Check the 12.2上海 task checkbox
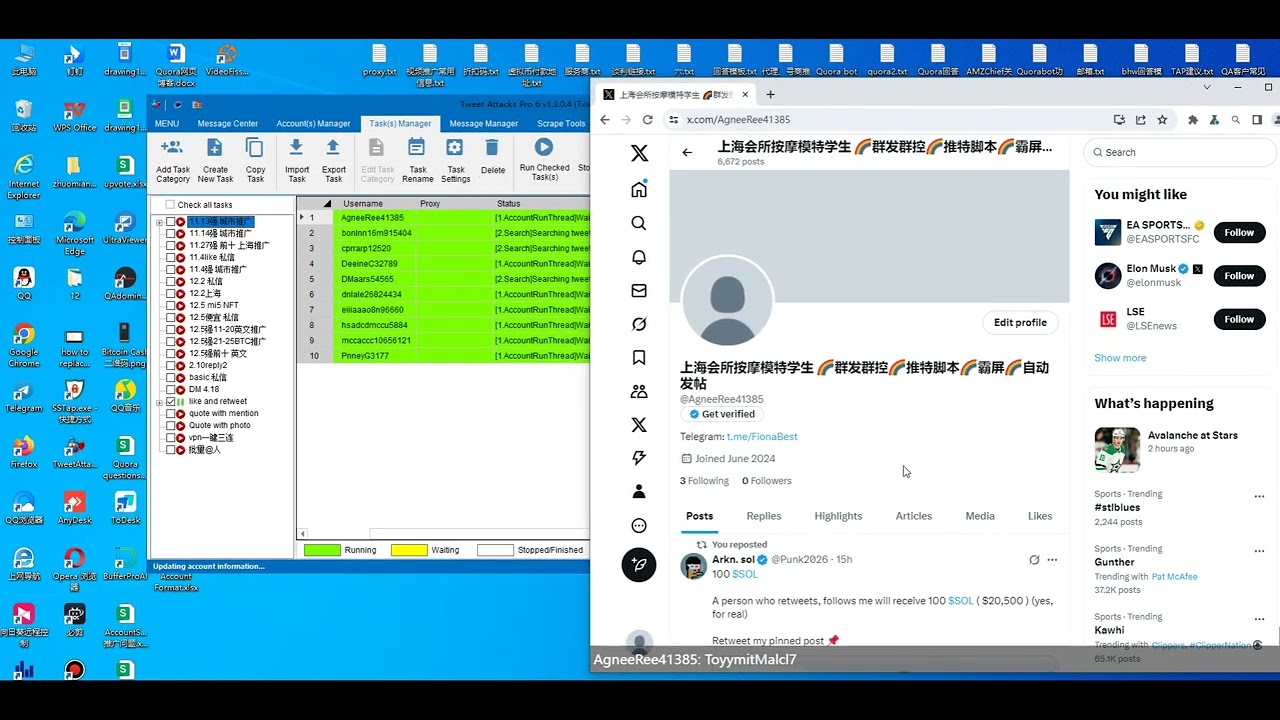This screenshot has width=1280, height=720. click(x=170, y=293)
